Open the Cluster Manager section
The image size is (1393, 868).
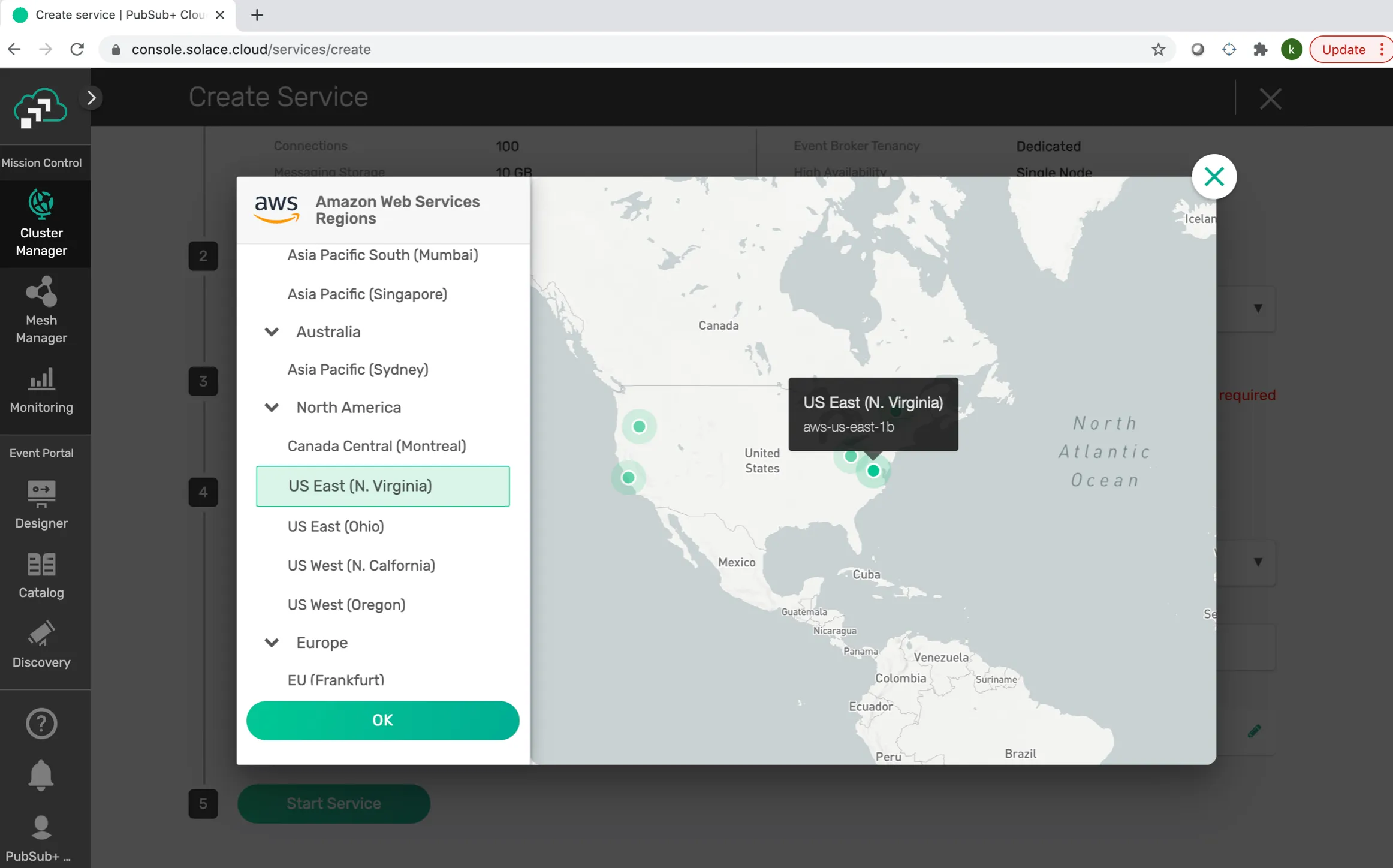coord(41,224)
